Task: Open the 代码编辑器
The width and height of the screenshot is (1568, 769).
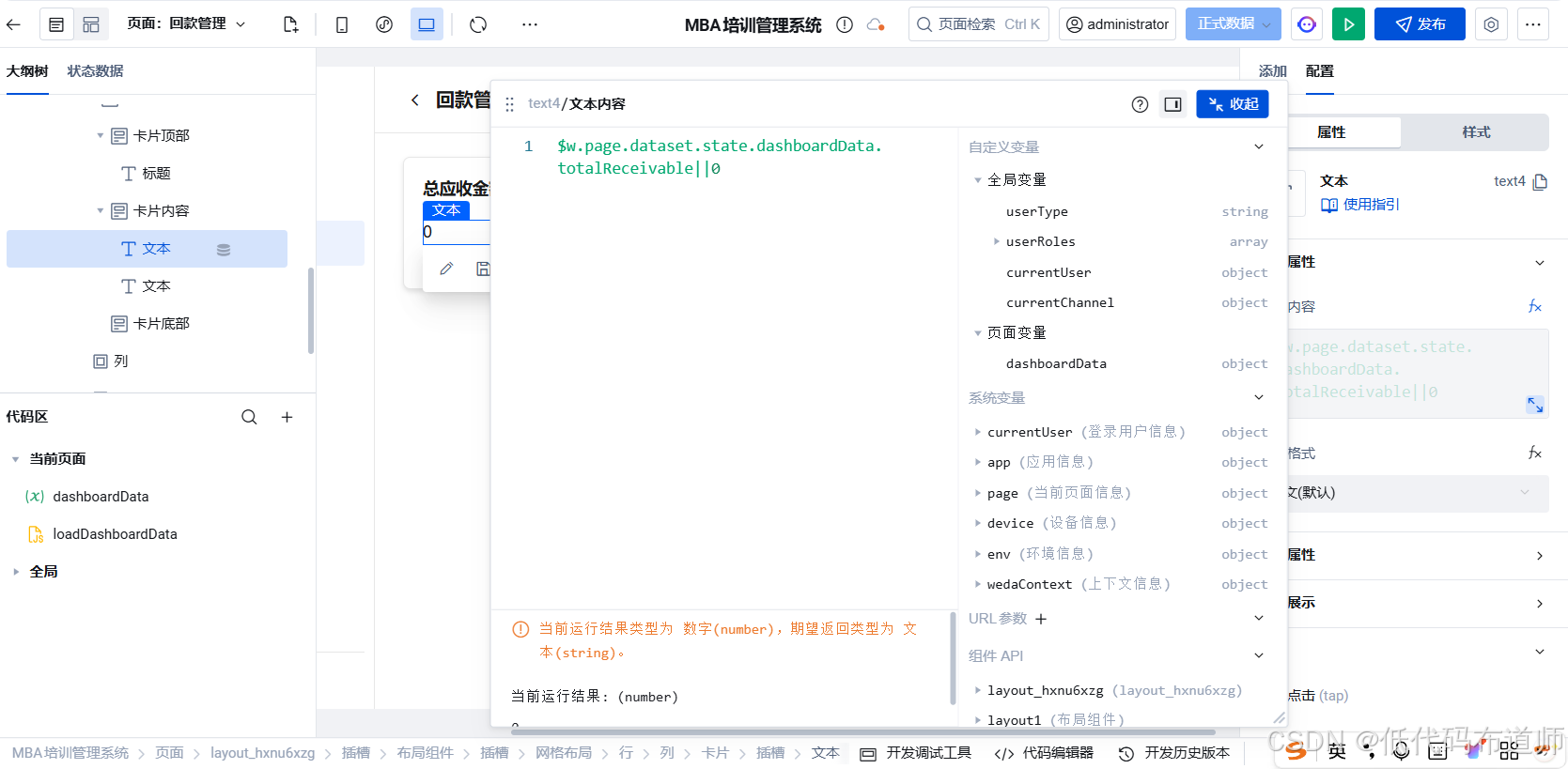Action: (1044, 753)
